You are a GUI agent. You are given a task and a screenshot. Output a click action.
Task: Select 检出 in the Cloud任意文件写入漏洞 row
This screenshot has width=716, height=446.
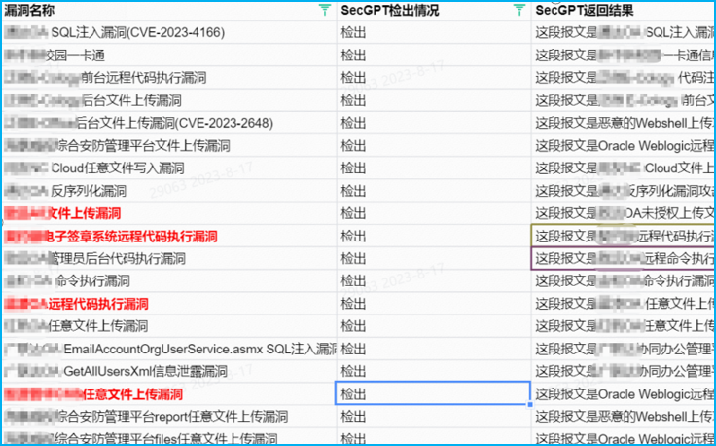coord(434,168)
